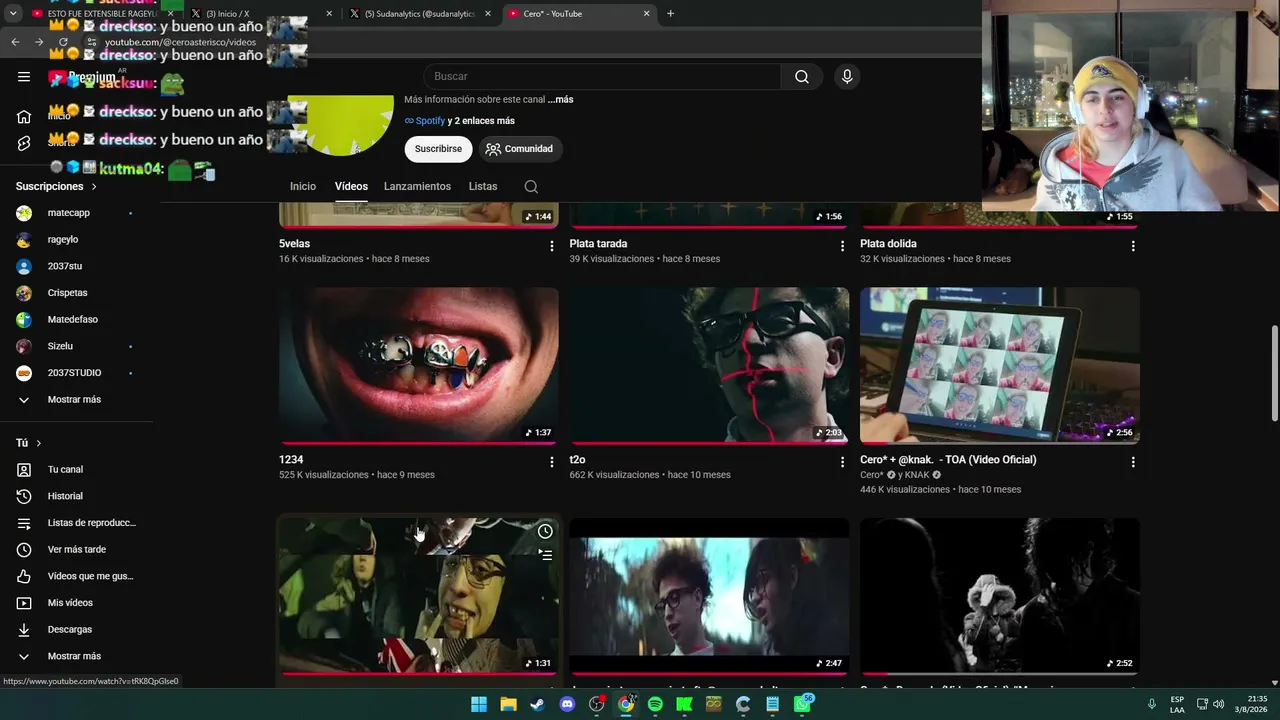Launch Steam from the taskbar
Viewport: 1280px width, 720px height.
(538, 704)
